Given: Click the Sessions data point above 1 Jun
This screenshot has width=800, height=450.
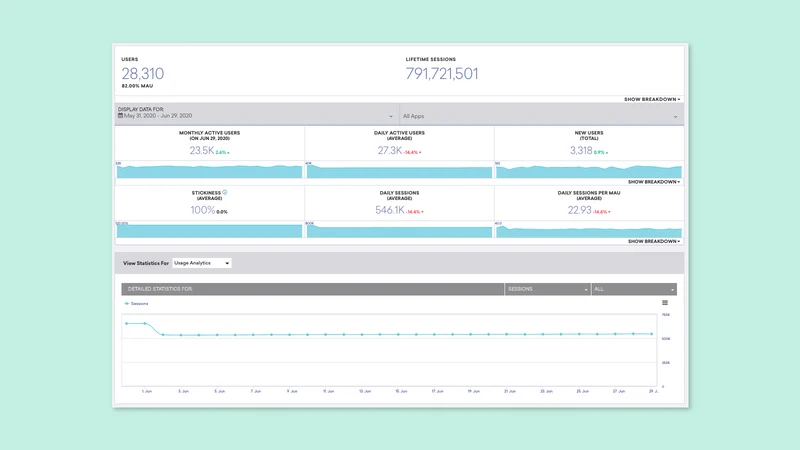Looking at the screenshot, I should tap(145, 323).
